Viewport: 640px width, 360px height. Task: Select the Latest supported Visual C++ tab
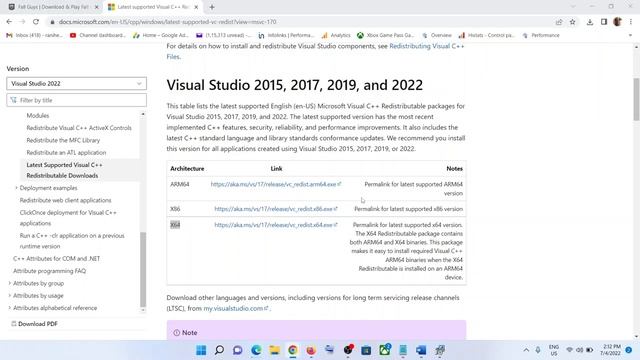tap(153, 7)
